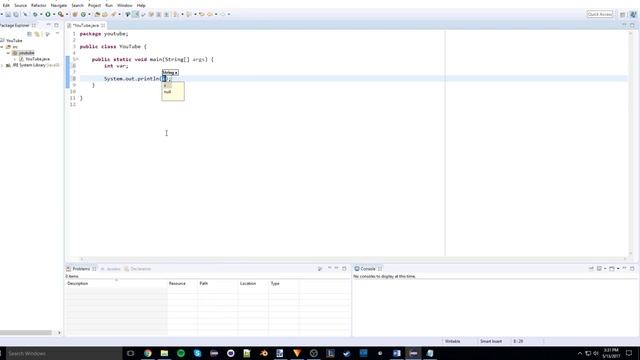
Task: Open the Display Selected Console dropdown
Action: click(605, 269)
